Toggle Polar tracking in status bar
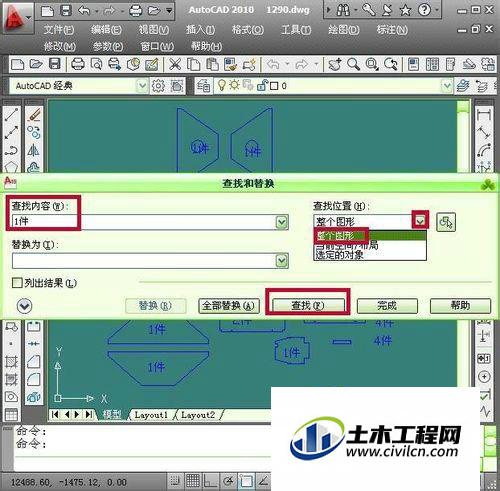 229,481
